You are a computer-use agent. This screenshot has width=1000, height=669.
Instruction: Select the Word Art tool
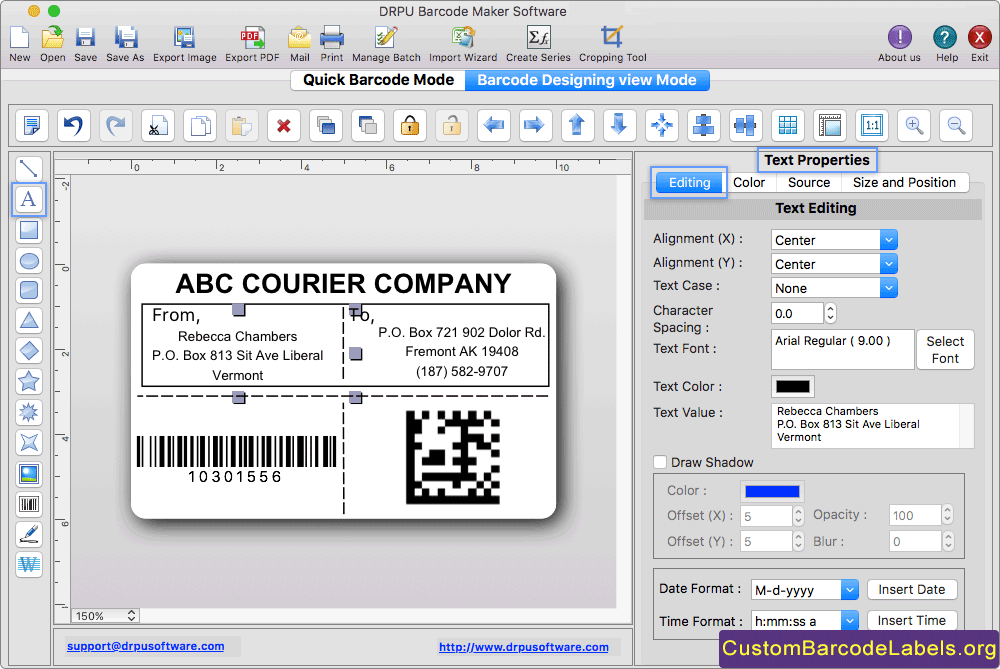coord(29,564)
